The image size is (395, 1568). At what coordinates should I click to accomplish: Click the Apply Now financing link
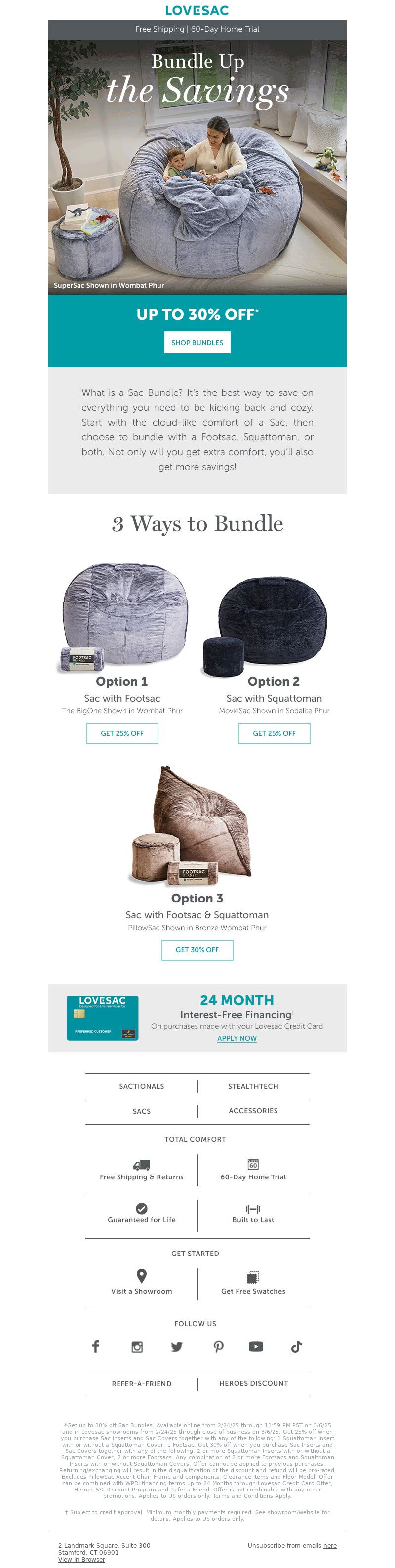pyautogui.click(x=237, y=1038)
